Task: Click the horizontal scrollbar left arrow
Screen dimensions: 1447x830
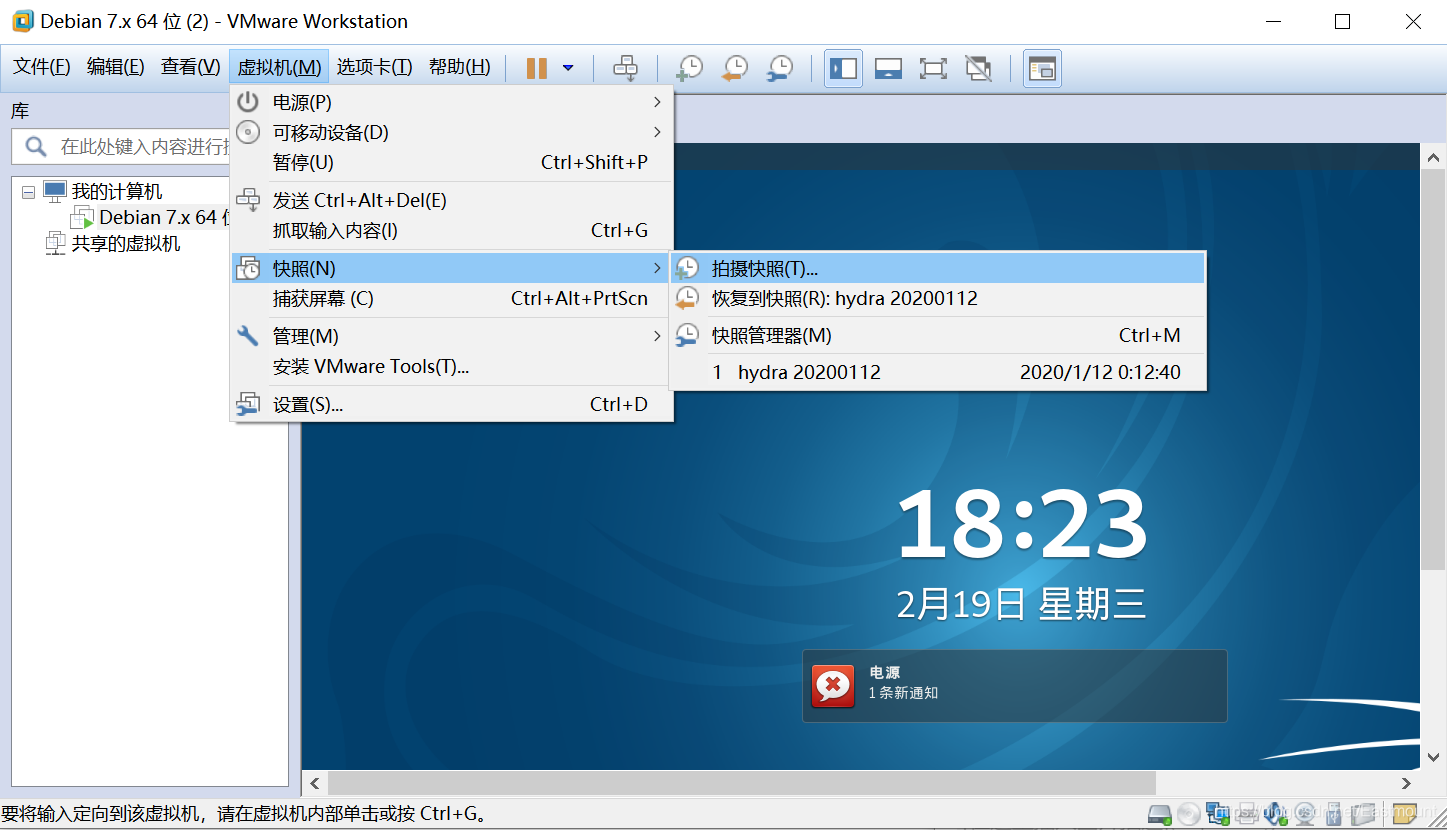Action: 314,783
